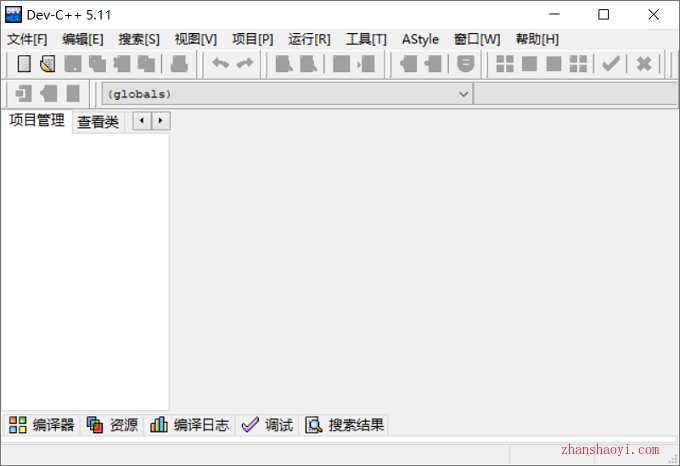Click the Add to project icon
The image size is (680, 466).
[409, 64]
